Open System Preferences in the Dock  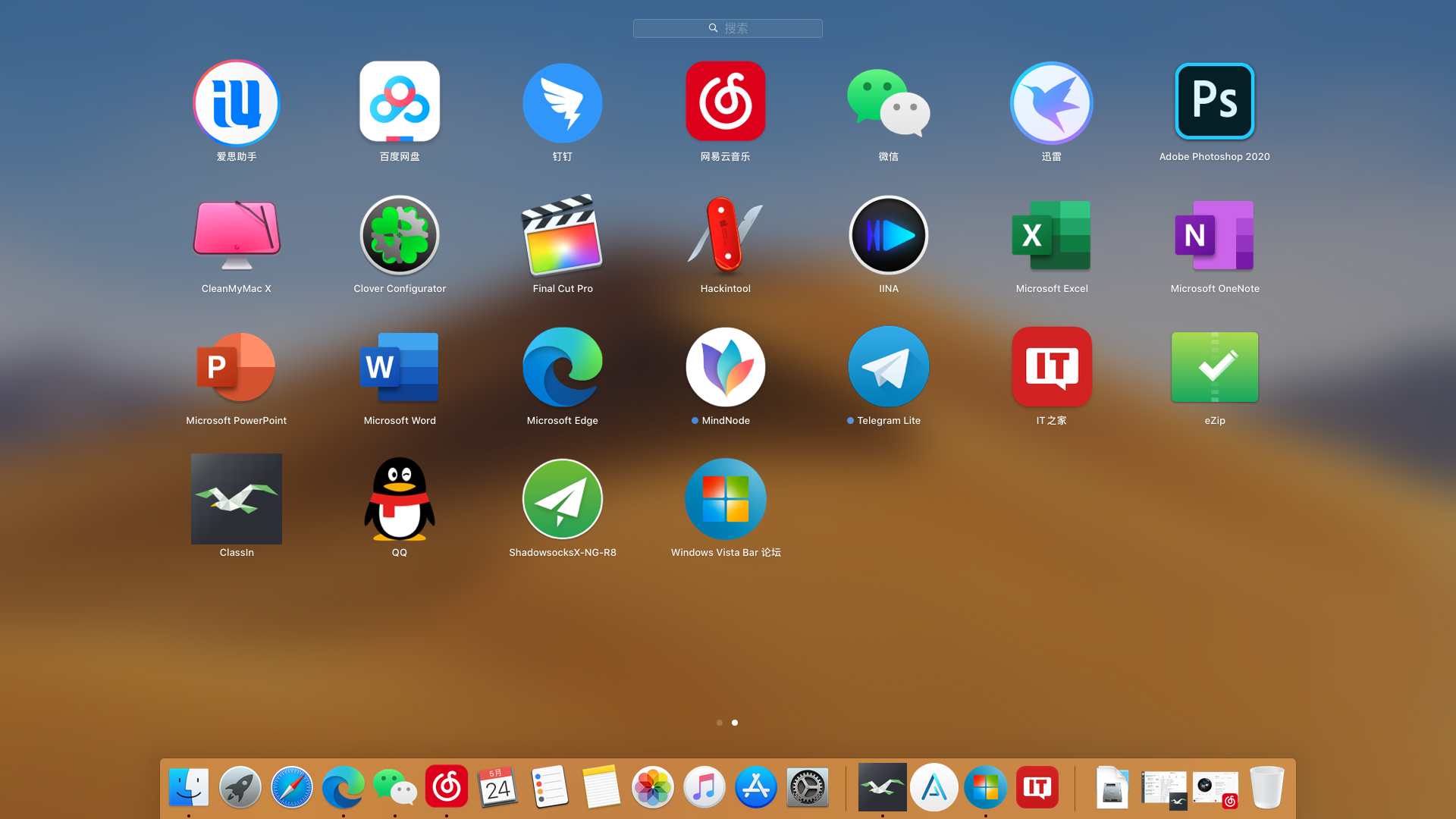808,787
